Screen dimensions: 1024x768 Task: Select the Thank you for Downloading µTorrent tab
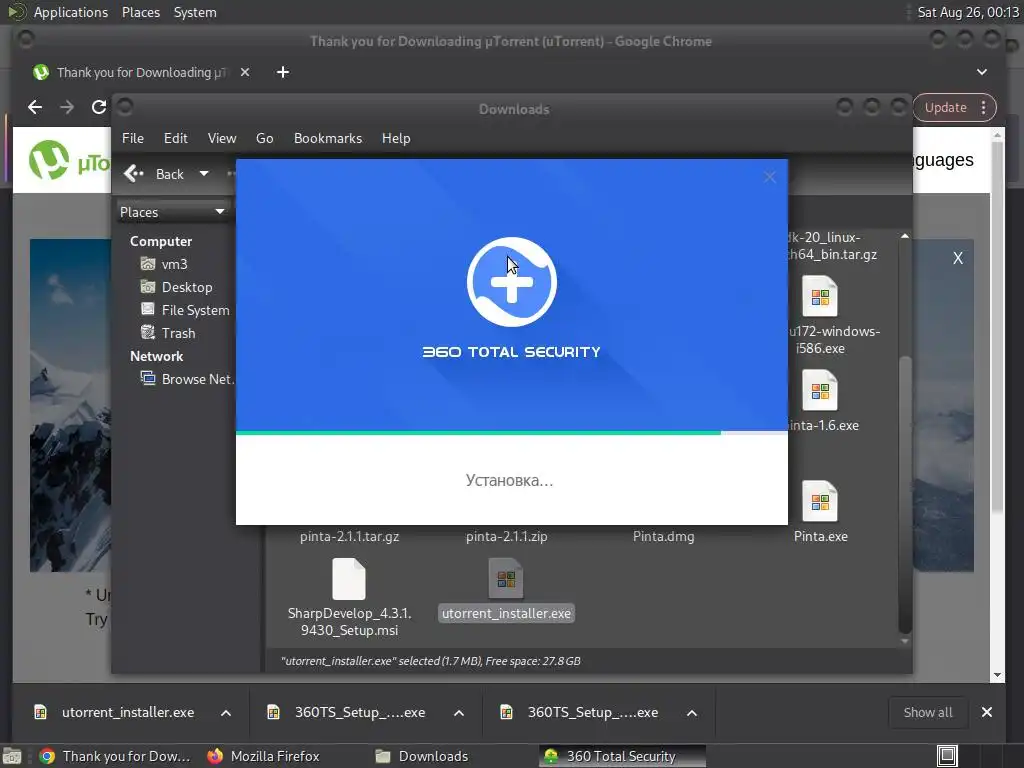pos(141,72)
